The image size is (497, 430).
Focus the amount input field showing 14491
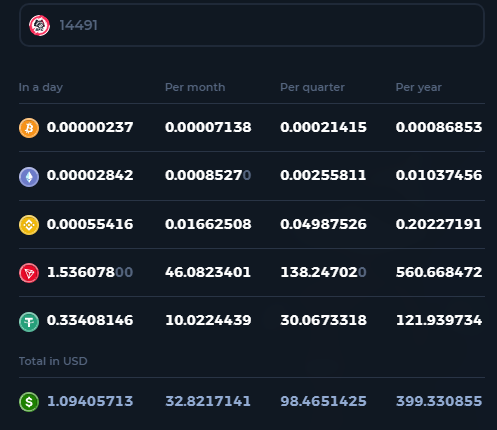(x=252, y=25)
